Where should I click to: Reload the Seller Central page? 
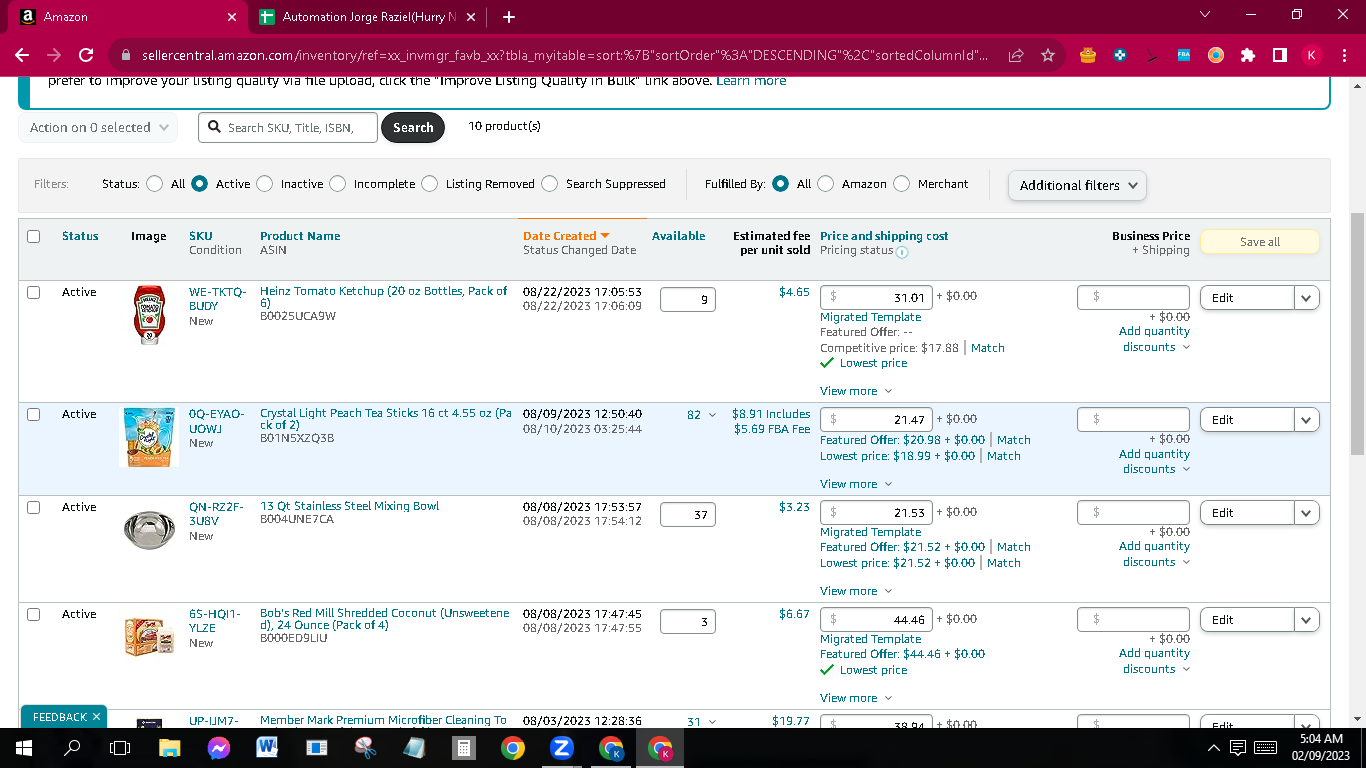(86, 56)
